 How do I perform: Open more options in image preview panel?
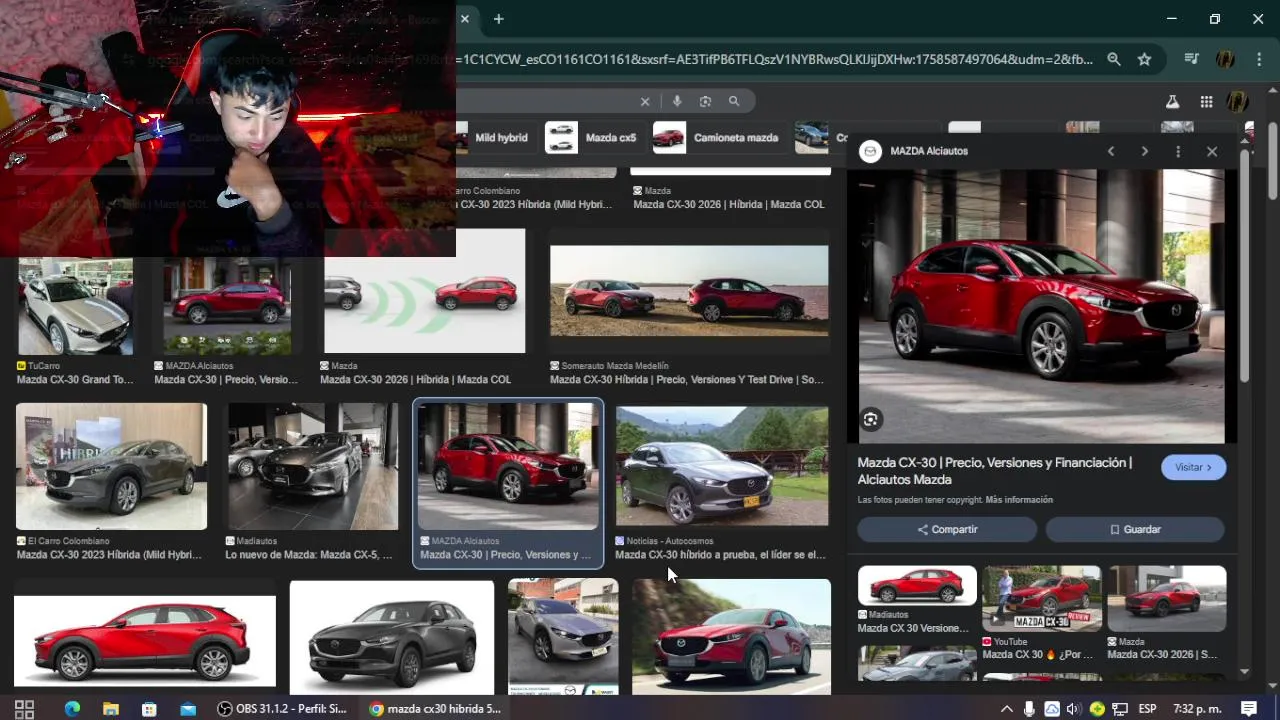coord(1178,151)
